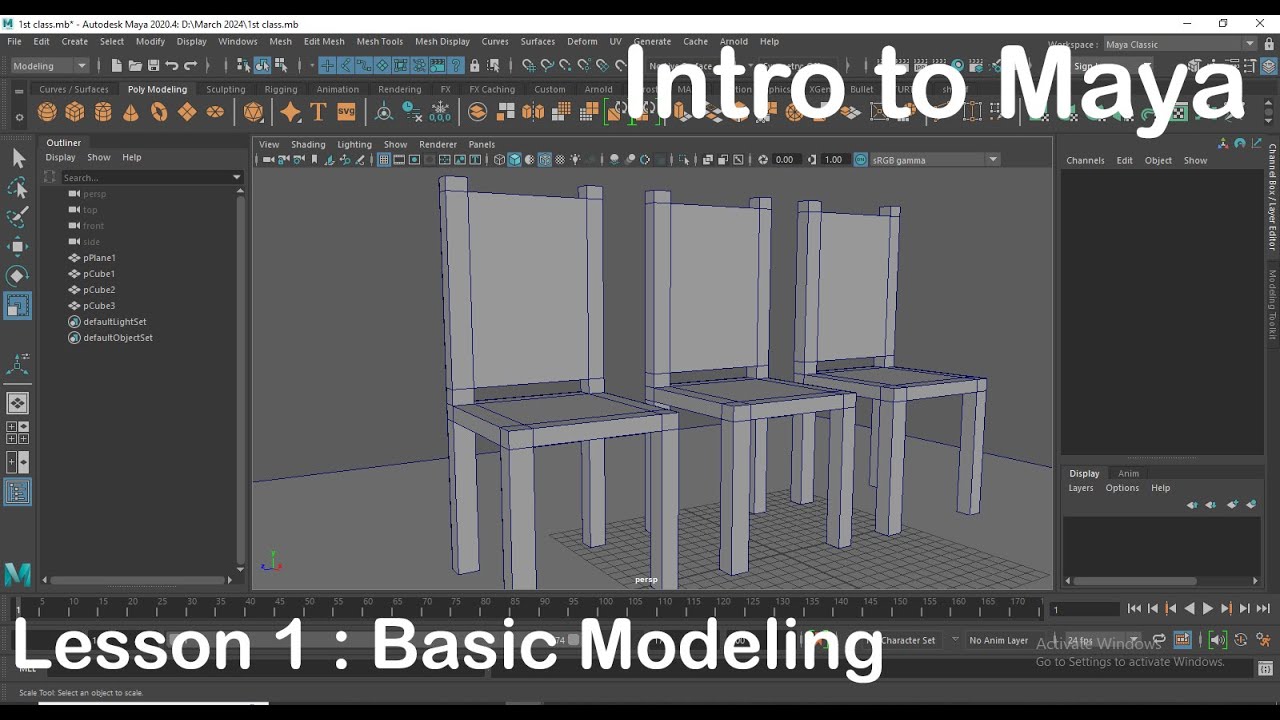The image size is (1280, 720).
Task: Open the Windows menu
Action: point(238,42)
